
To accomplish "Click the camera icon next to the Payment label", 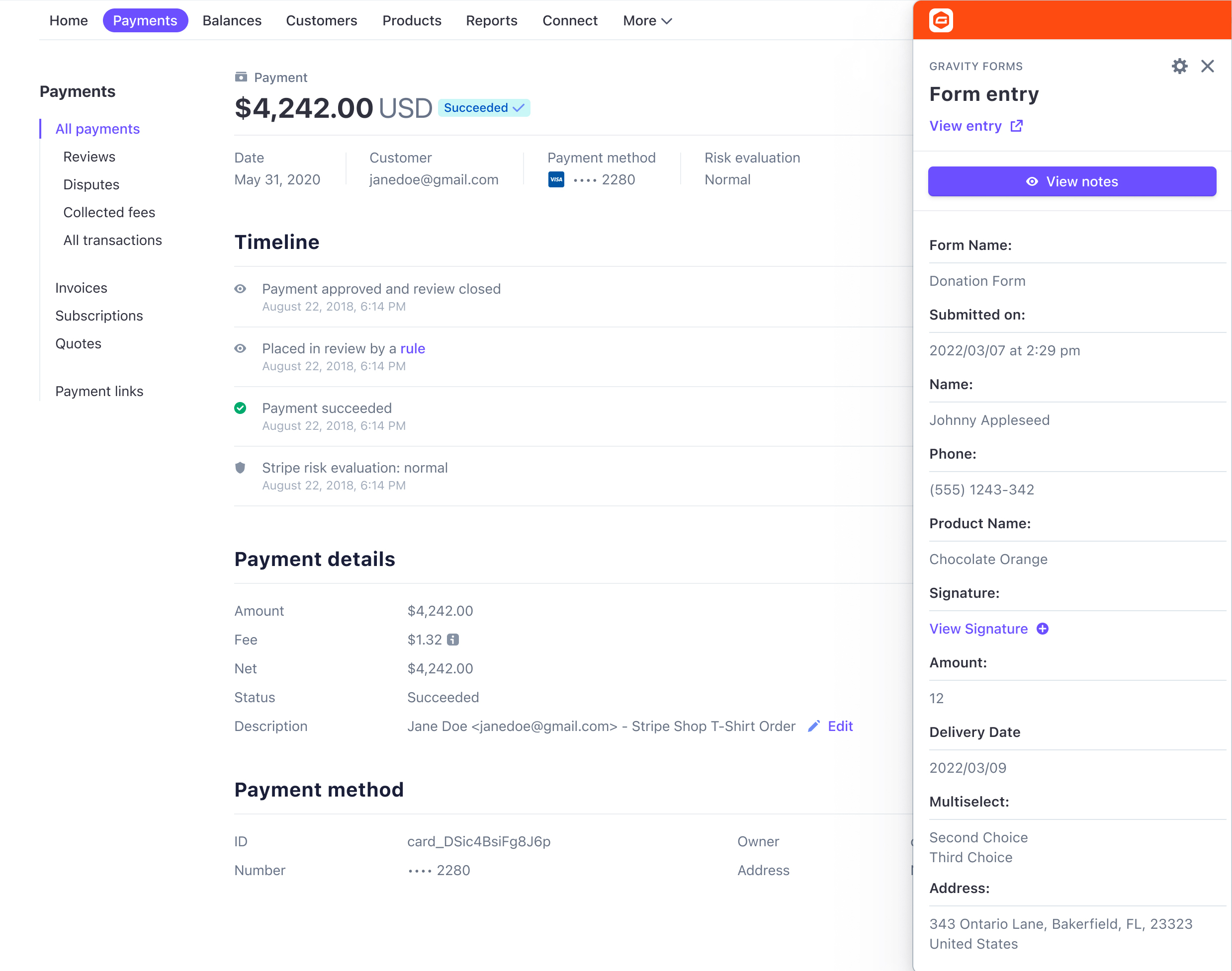I will coord(241,76).
